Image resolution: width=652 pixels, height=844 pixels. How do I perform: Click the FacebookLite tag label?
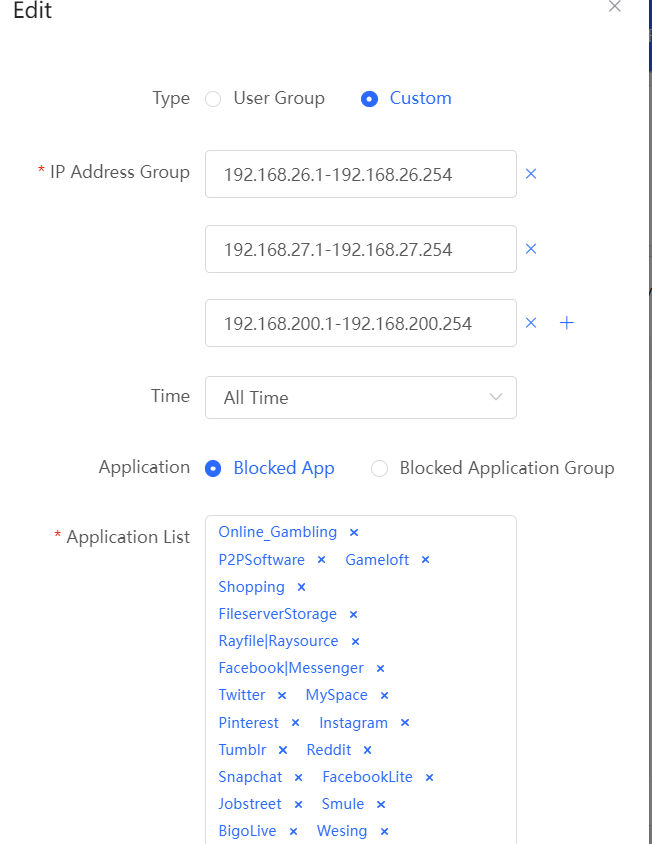coord(367,777)
